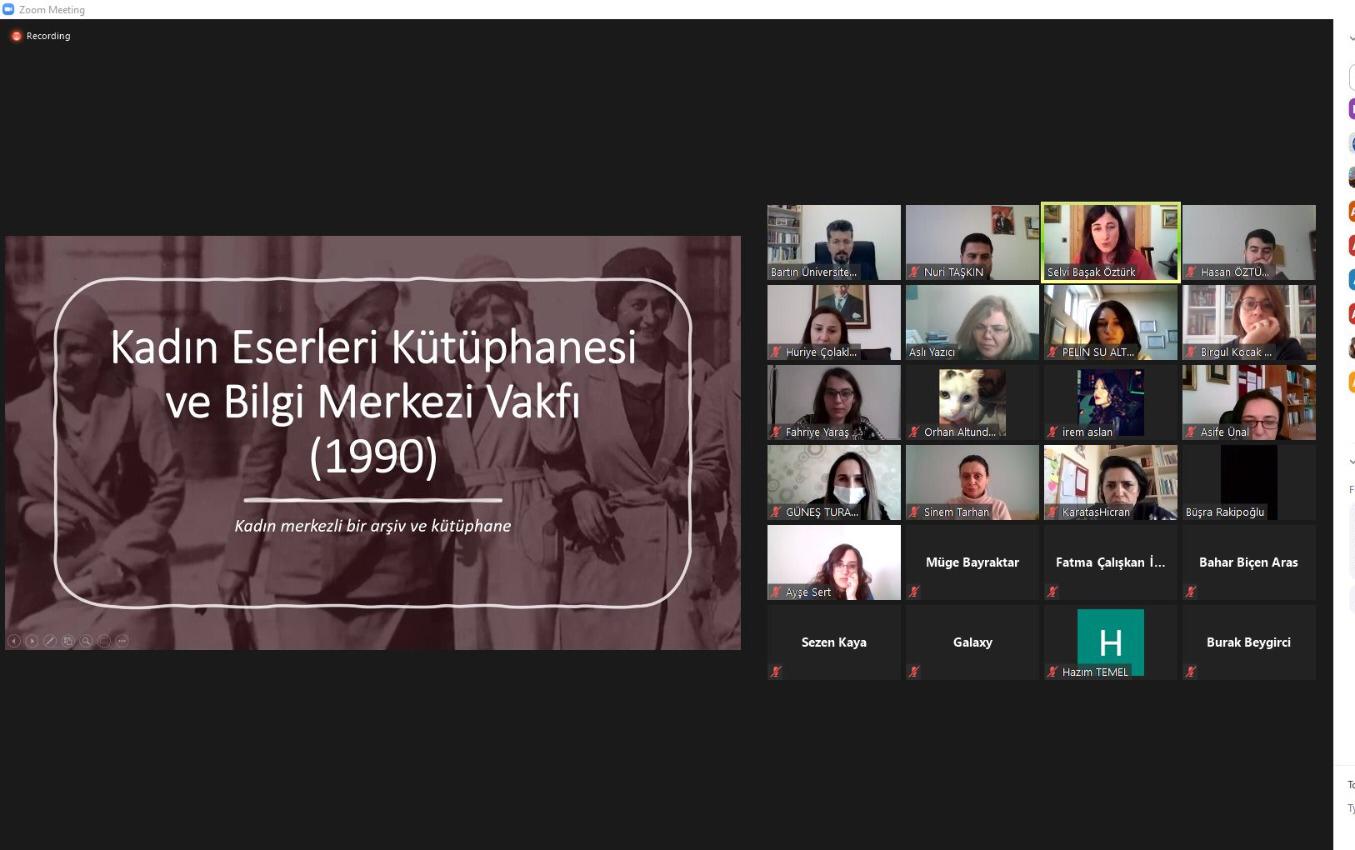1355x850 pixels.
Task: Open more slideshow options ellipsis menu
Action: (x=122, y=641)
